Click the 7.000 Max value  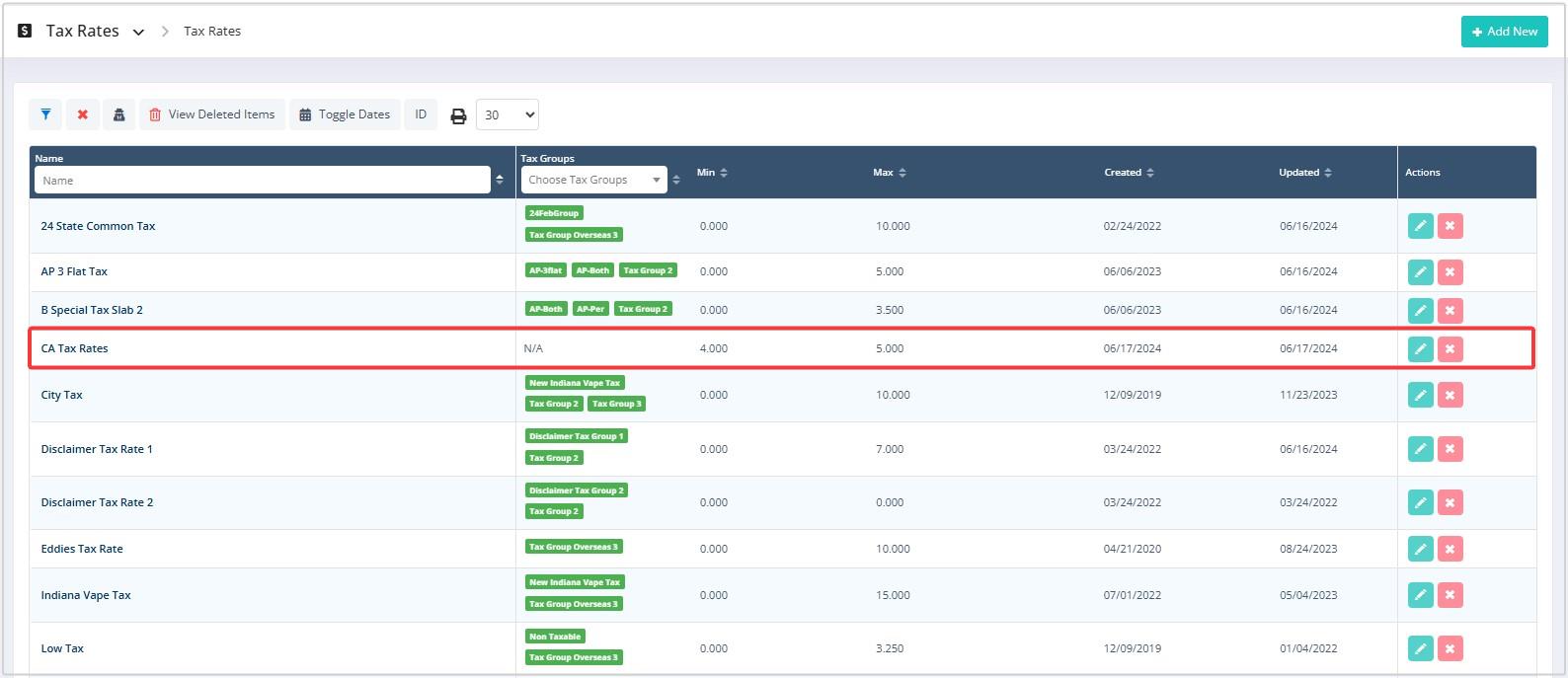(x=890, y=449)
